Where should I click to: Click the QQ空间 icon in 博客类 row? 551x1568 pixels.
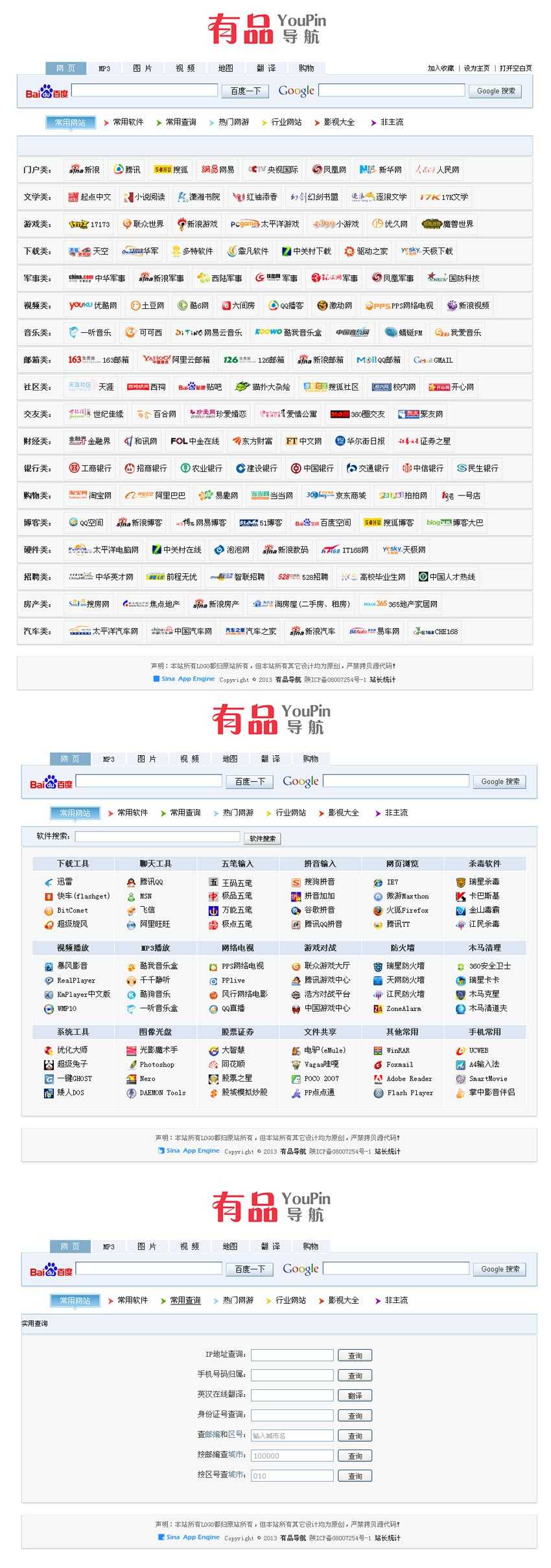[x=74, y=522]
